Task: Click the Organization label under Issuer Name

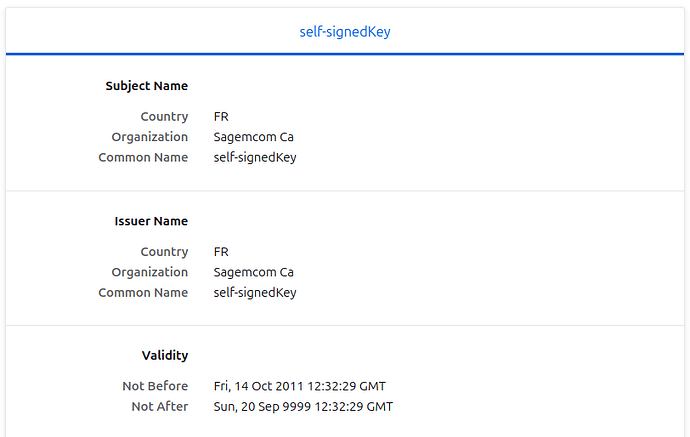Action: pos(149,272)
